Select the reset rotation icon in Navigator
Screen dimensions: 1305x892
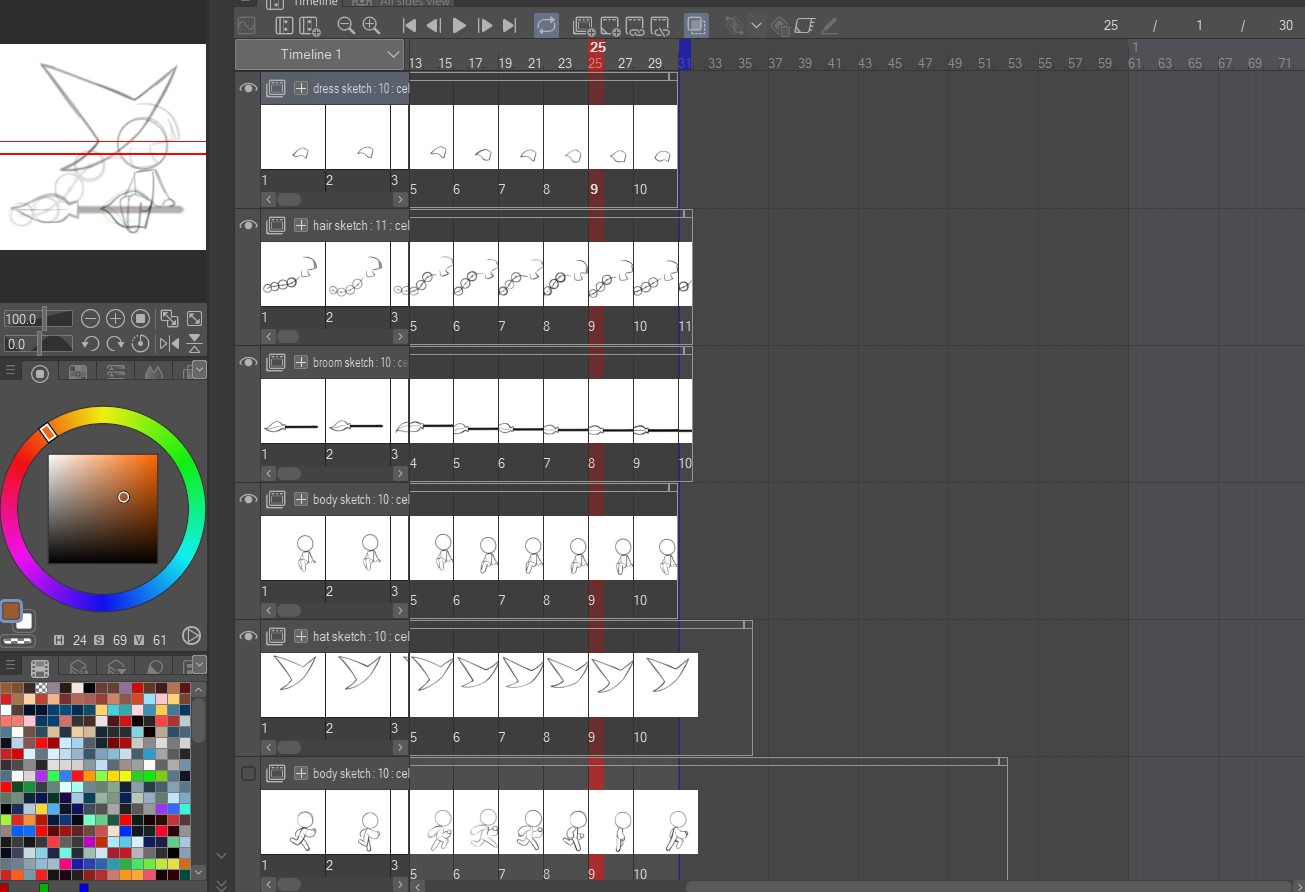[139, 344]
